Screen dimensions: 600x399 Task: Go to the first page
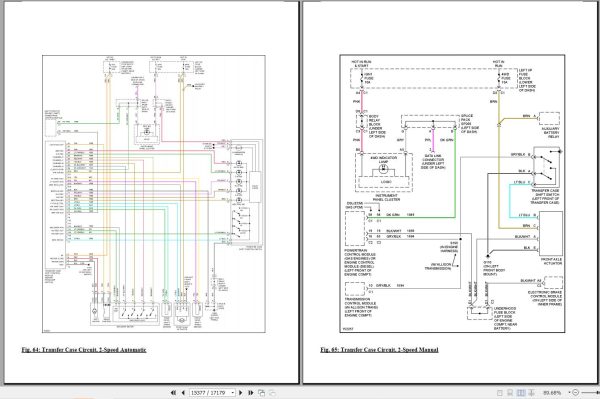coord(173,392)
